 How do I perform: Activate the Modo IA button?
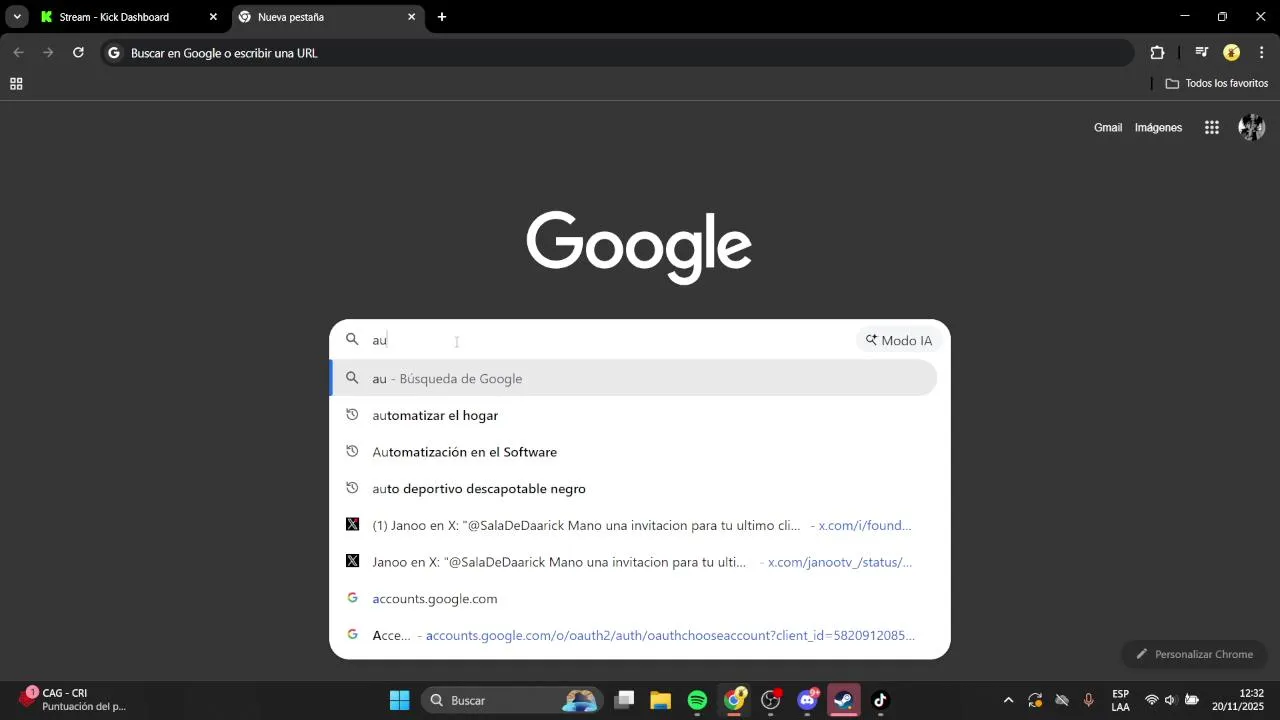click(x=899, y=340)
